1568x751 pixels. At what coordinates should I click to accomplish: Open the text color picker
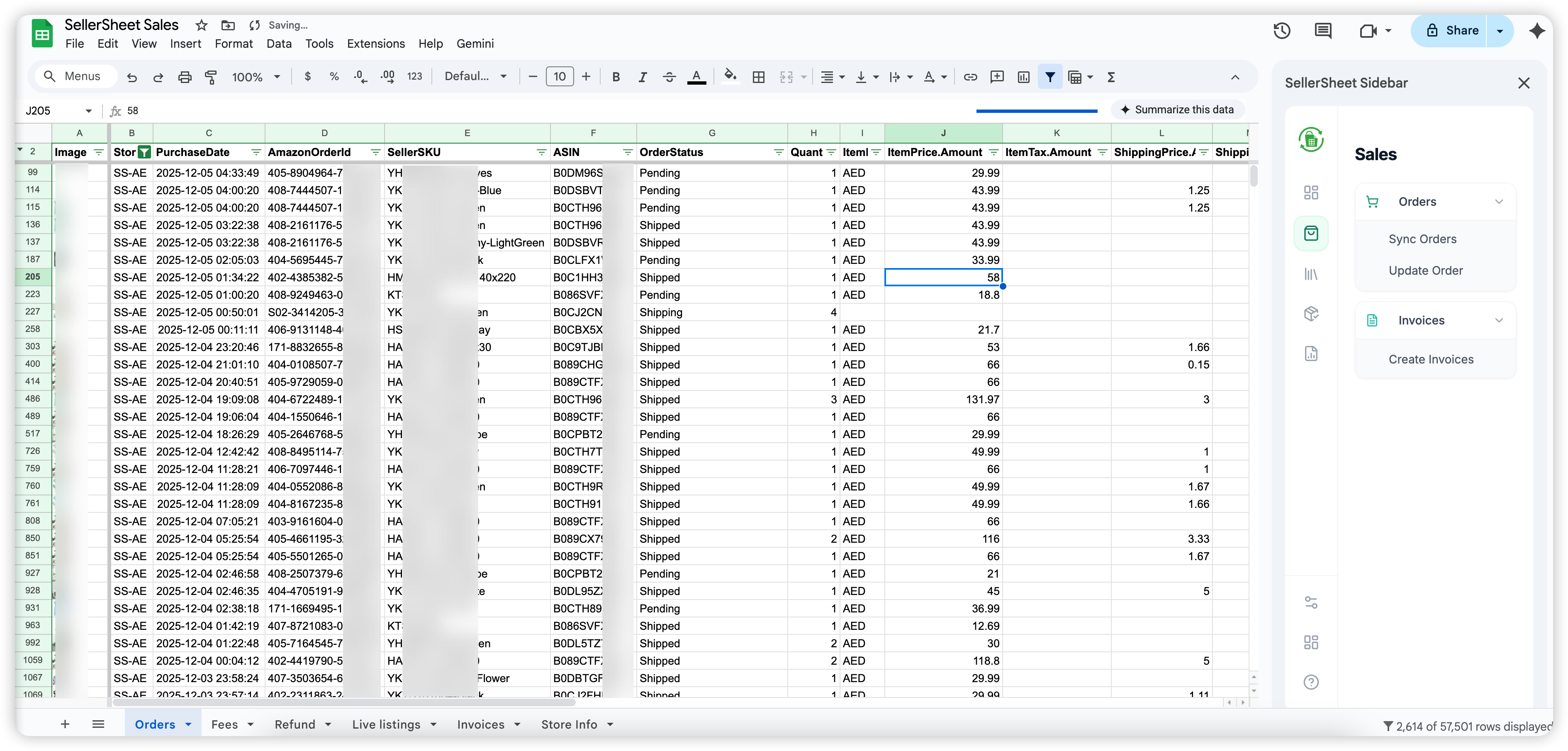point(696,77)
